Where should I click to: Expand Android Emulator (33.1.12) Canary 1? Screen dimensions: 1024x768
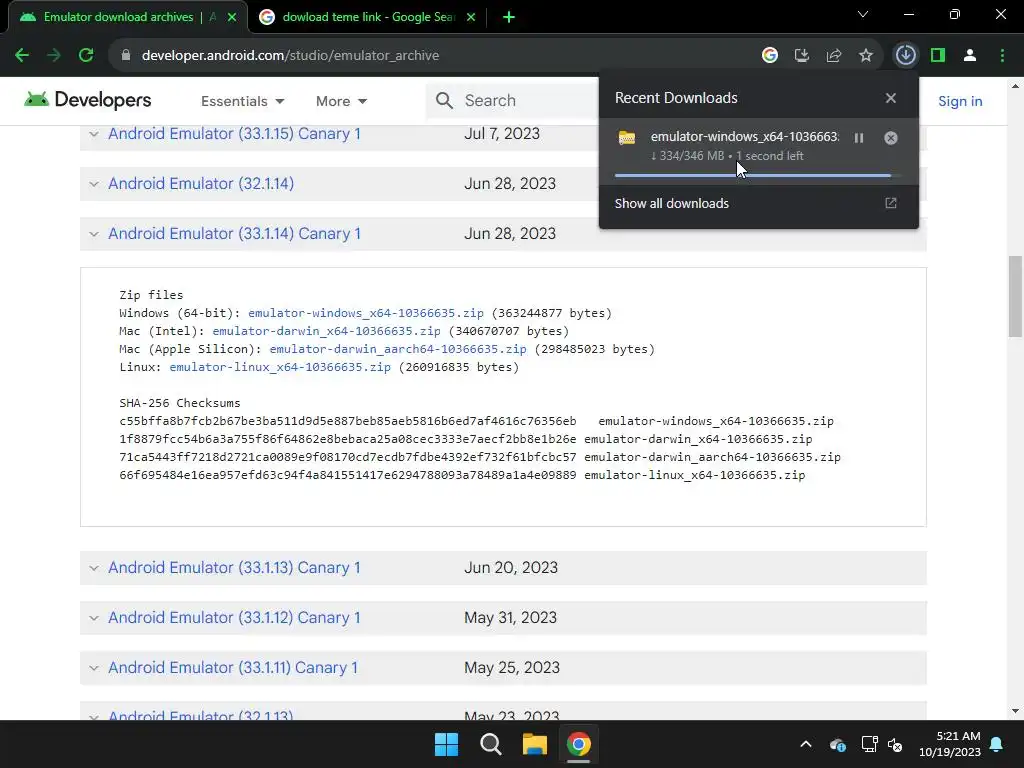pos(234,618)
